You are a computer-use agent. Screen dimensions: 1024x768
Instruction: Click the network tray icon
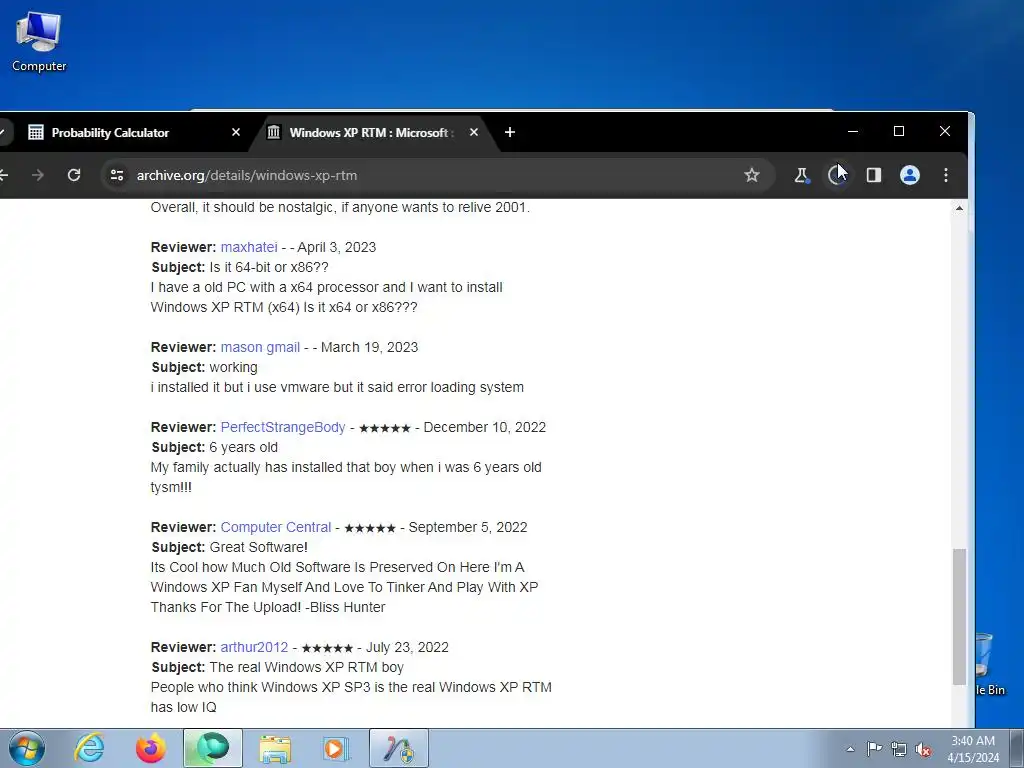point(899,749)
